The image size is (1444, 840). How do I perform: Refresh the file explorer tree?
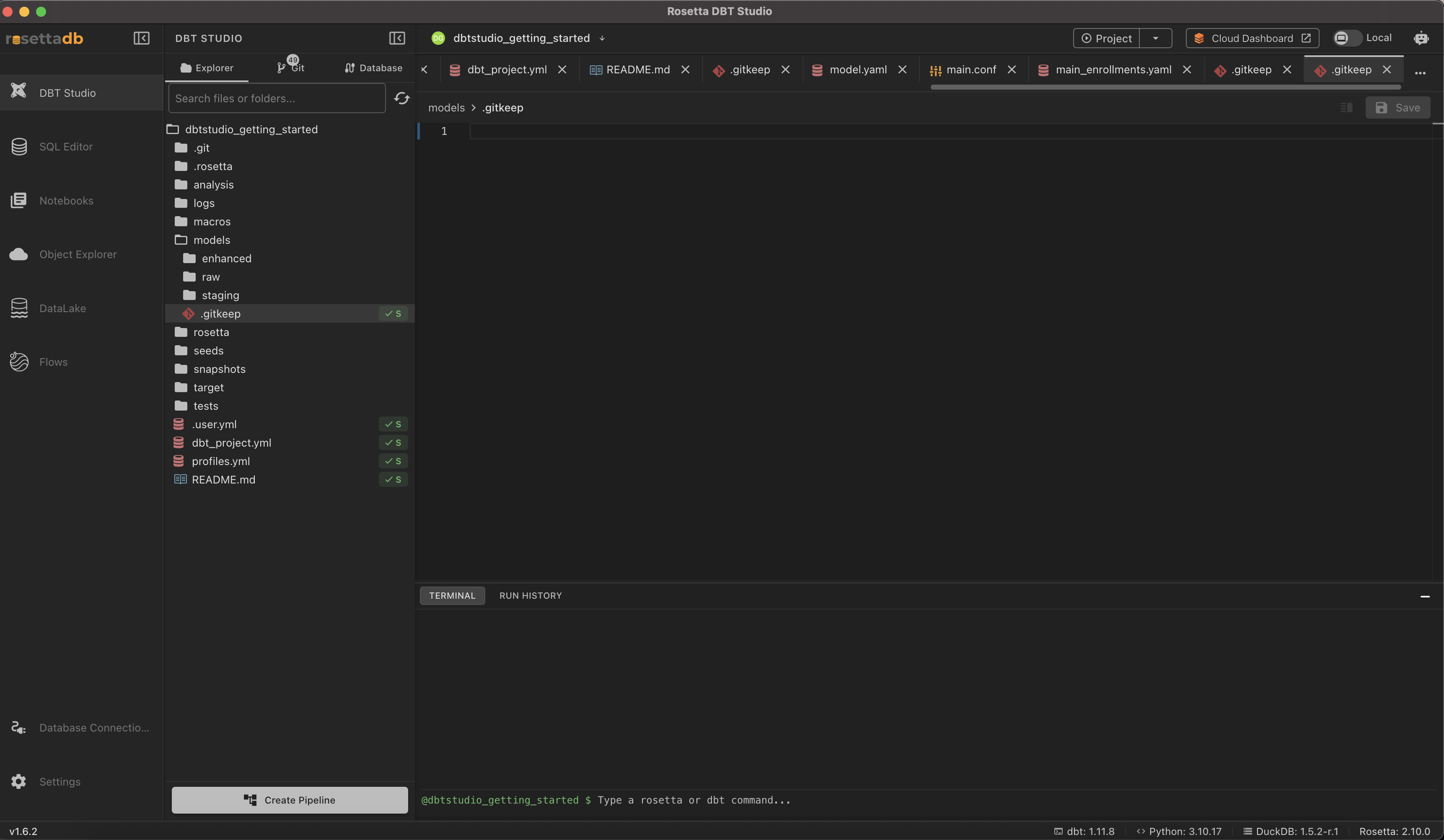pyautogui.click(x=402, y=98)
